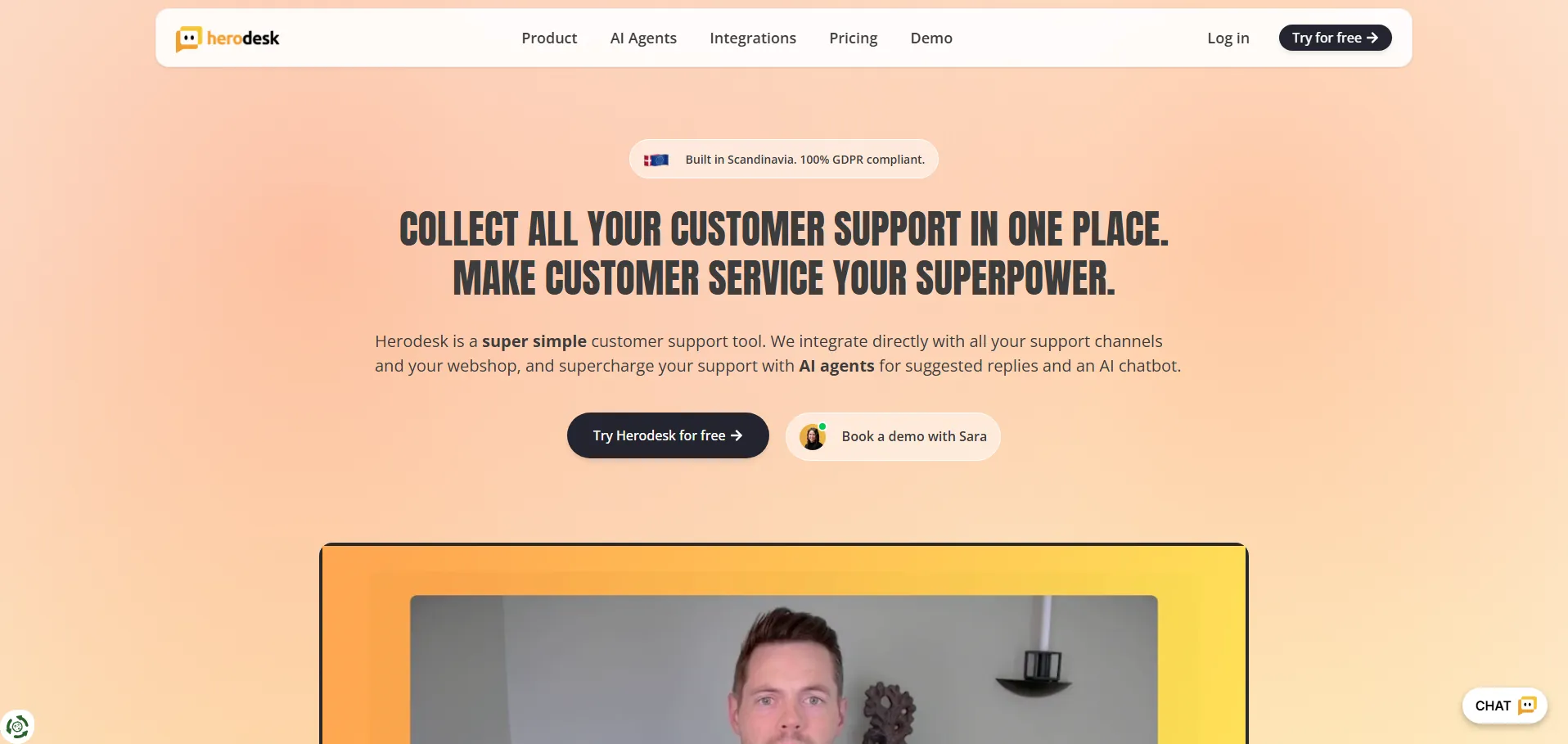
Task: Click the Try for free header button
Action: (1335, 38)
